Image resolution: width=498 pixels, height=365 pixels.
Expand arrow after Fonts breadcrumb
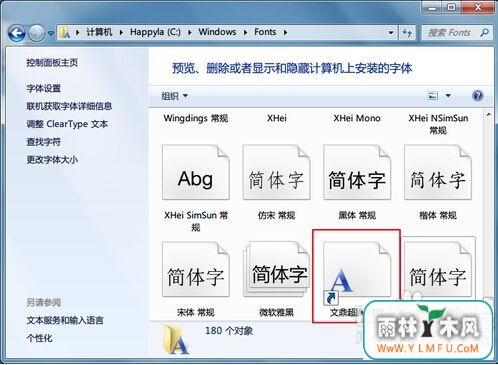coord(285,32)
